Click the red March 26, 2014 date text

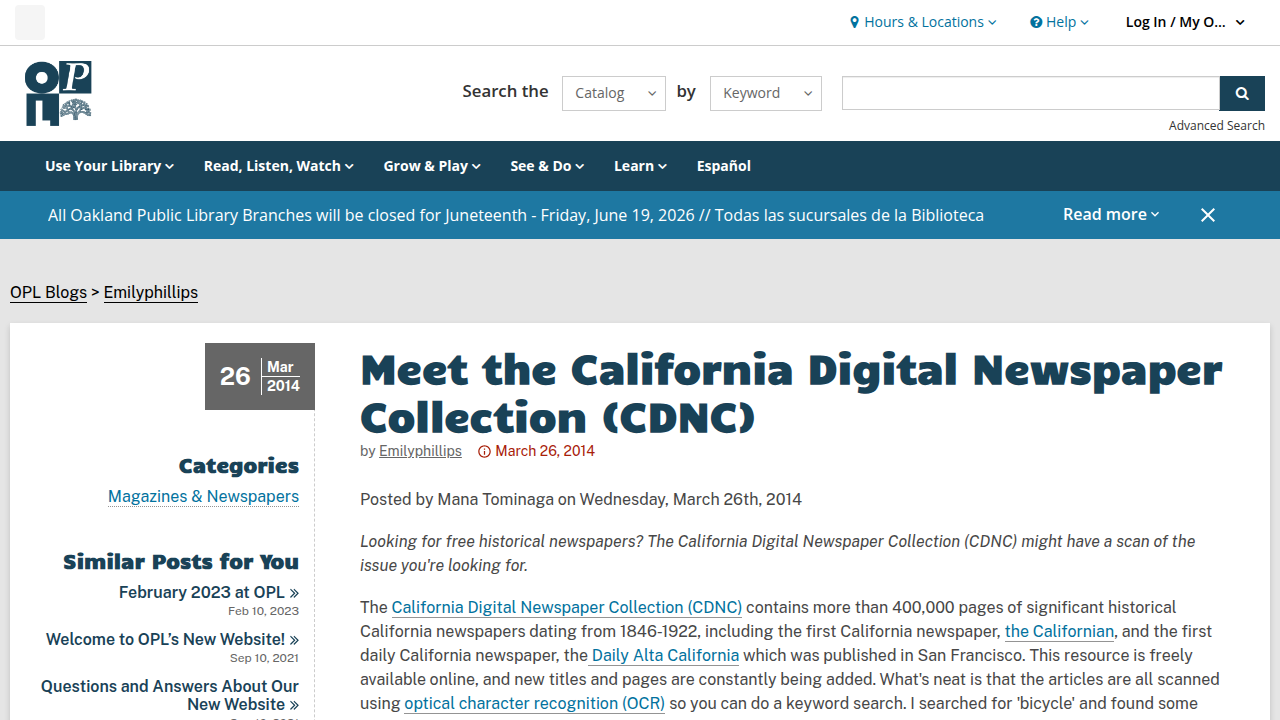pos(545,451)
